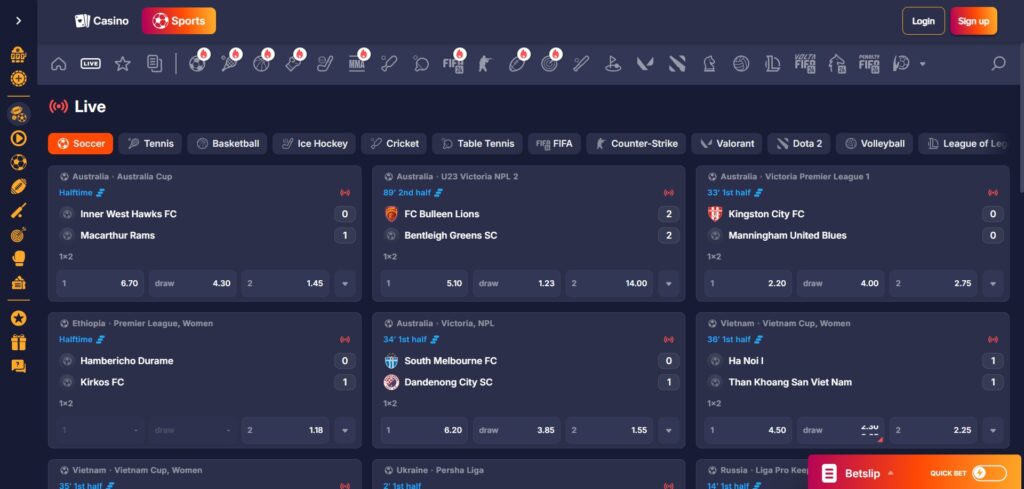
Task: Open the home icon in sports bar
Action: (58, 64)
